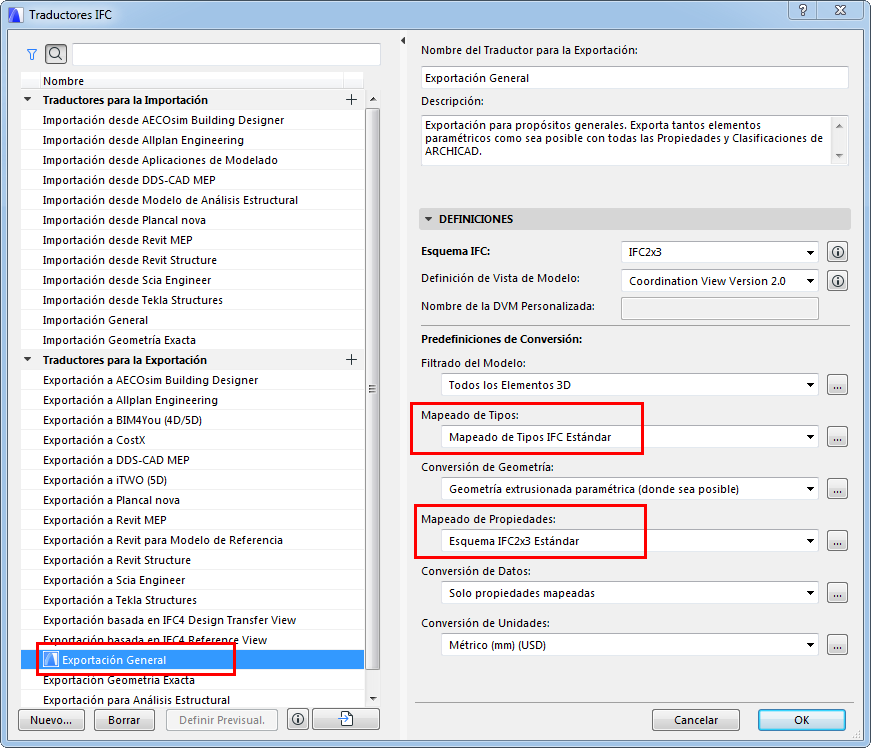Viewport: 871px width, 748px height.
Task: Select Importación desde AECOsim Building Designer
Action: [192, 120]
